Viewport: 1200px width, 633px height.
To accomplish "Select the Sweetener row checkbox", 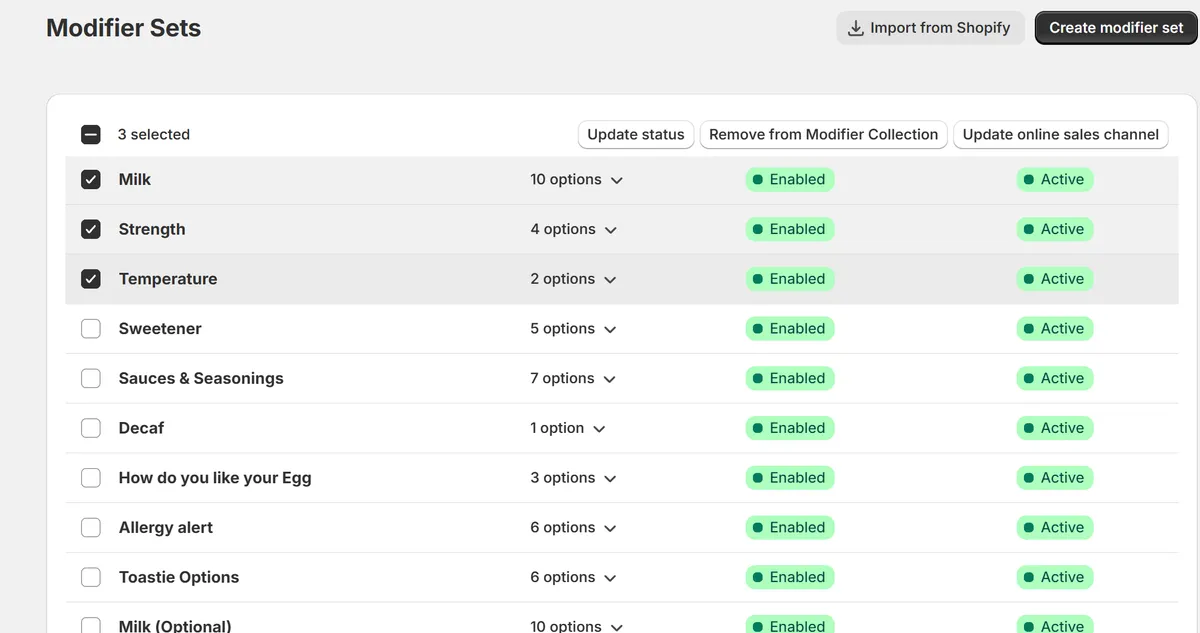I will [90, 329].
